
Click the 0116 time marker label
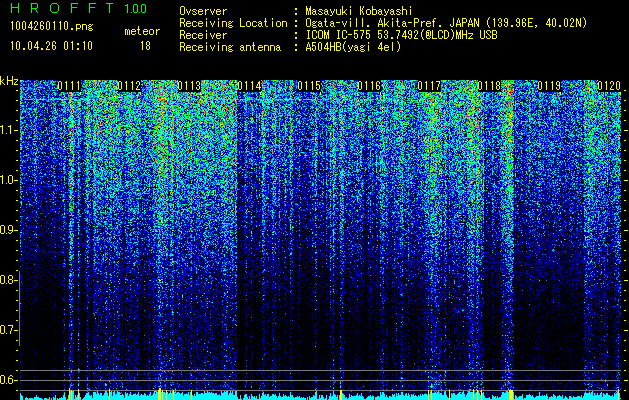(x=369, y=86)
